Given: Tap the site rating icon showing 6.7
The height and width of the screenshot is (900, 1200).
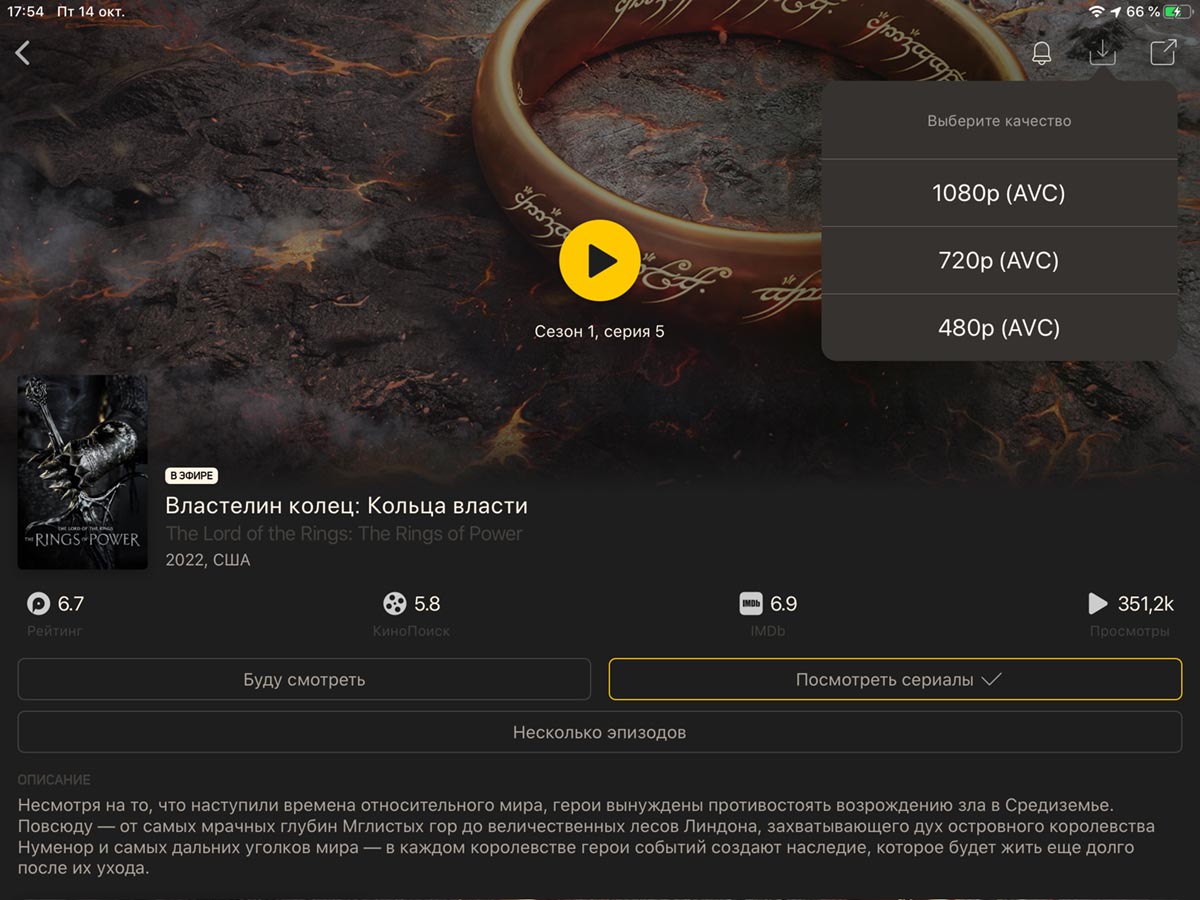Looking at the screenshot, I should (38, 604).
